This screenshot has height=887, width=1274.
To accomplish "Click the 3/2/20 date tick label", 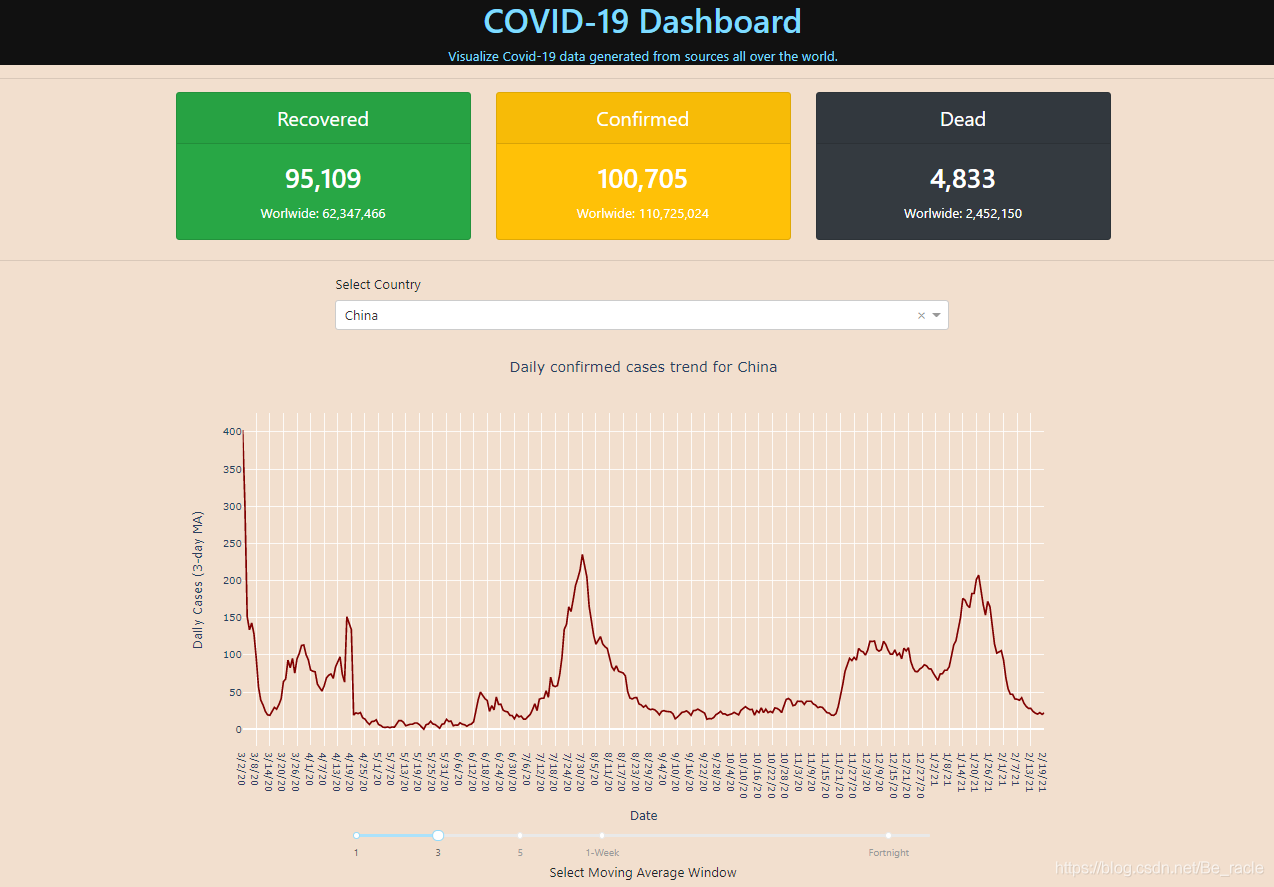I will (242, 768).
